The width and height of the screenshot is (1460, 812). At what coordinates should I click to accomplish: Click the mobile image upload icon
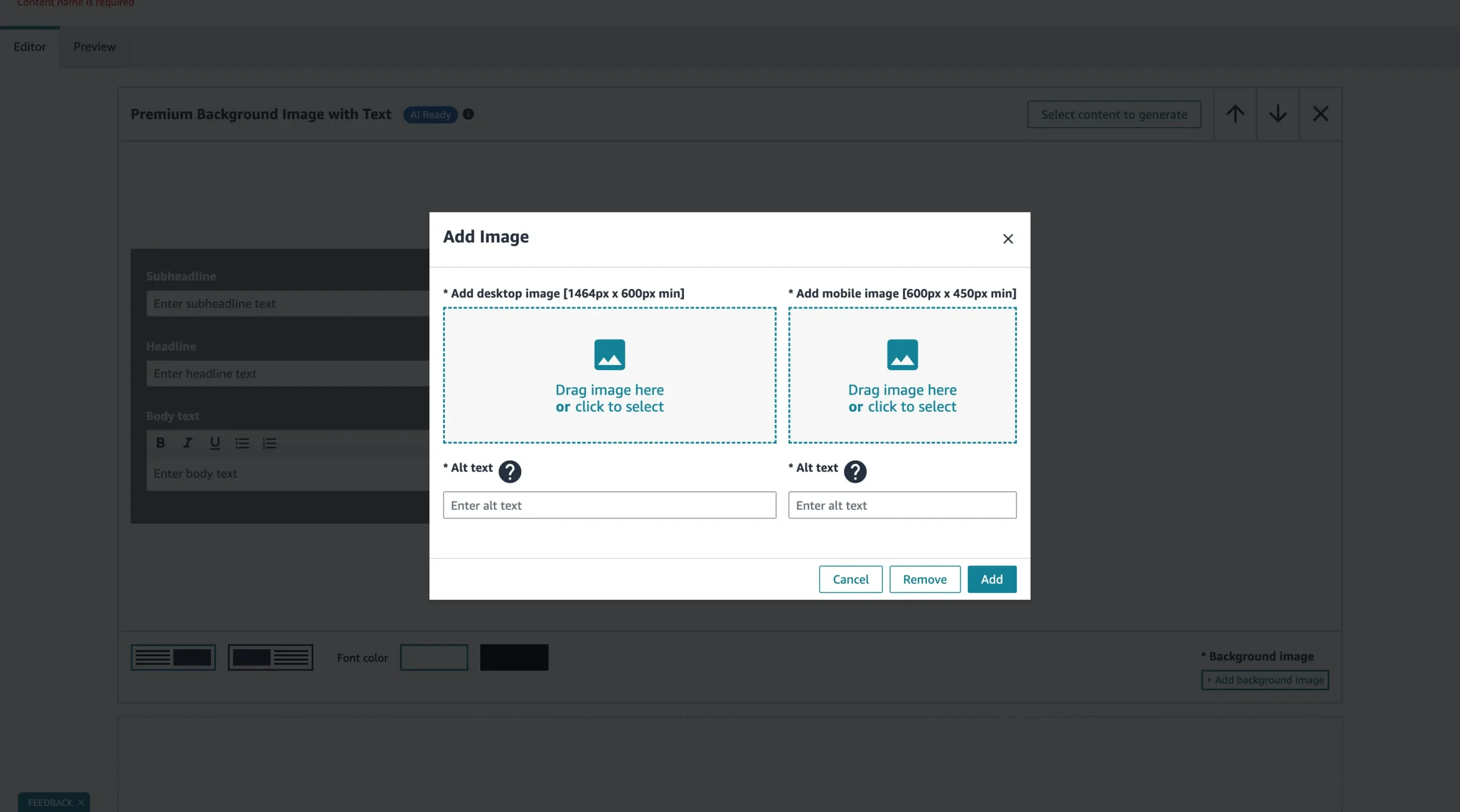(x=902, y=355)
